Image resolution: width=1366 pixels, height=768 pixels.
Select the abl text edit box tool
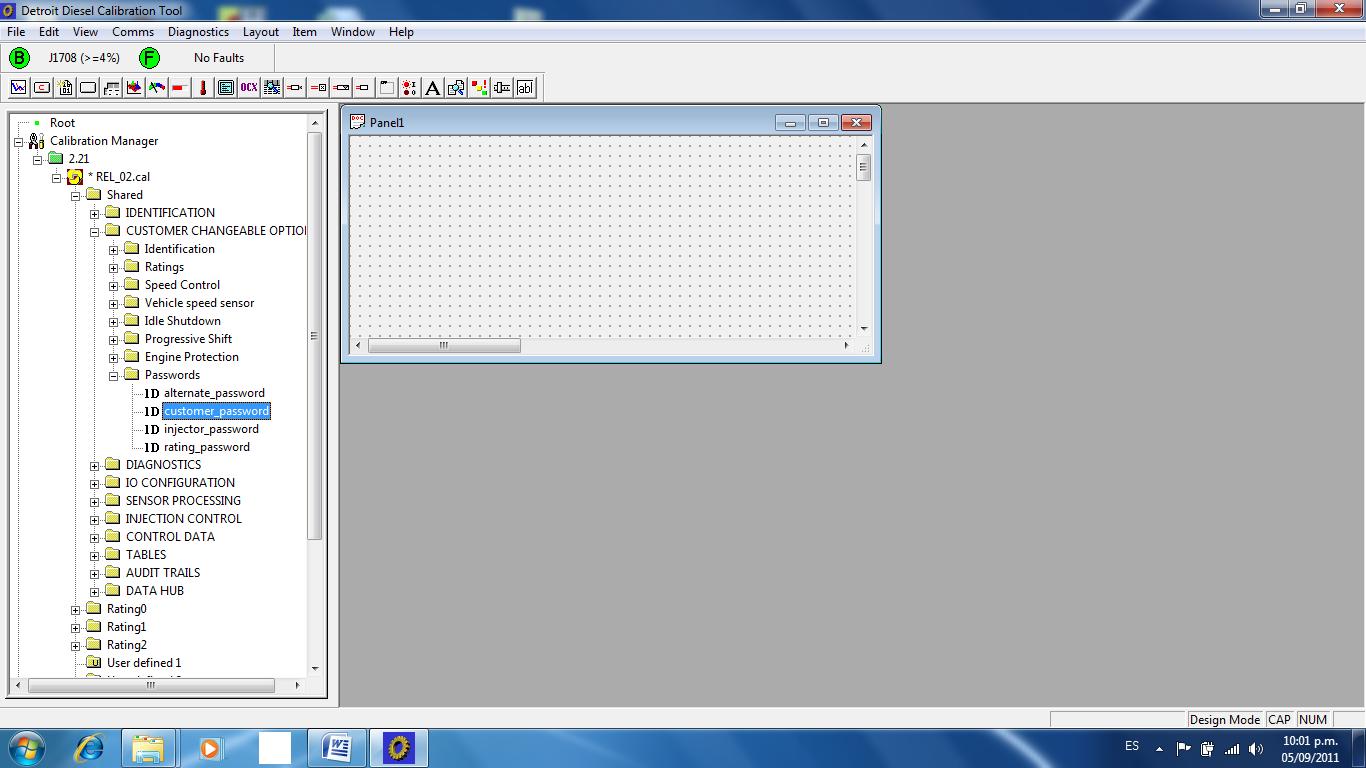pos(525,87)
